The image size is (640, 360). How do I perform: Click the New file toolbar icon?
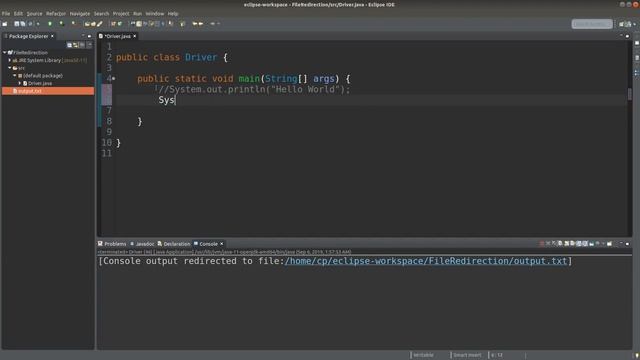coord(4,24)
